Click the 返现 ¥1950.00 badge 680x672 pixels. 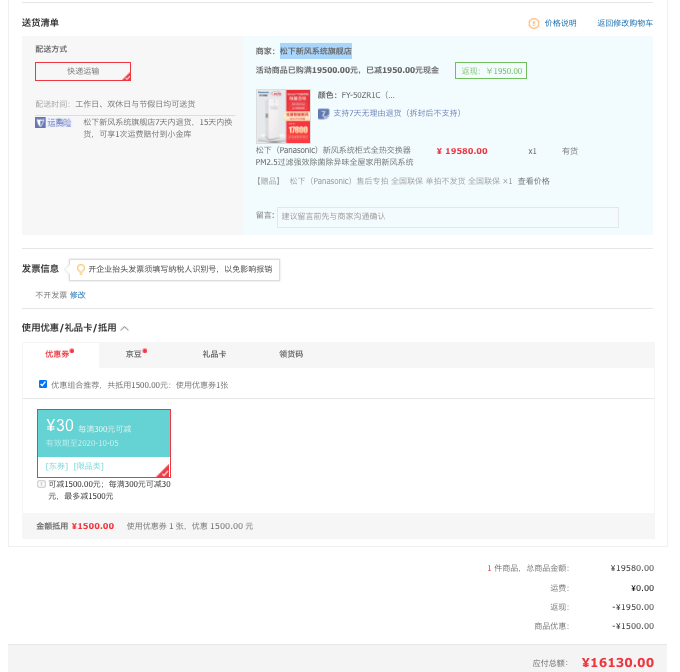pyautogui.click(x=491, y=71)
